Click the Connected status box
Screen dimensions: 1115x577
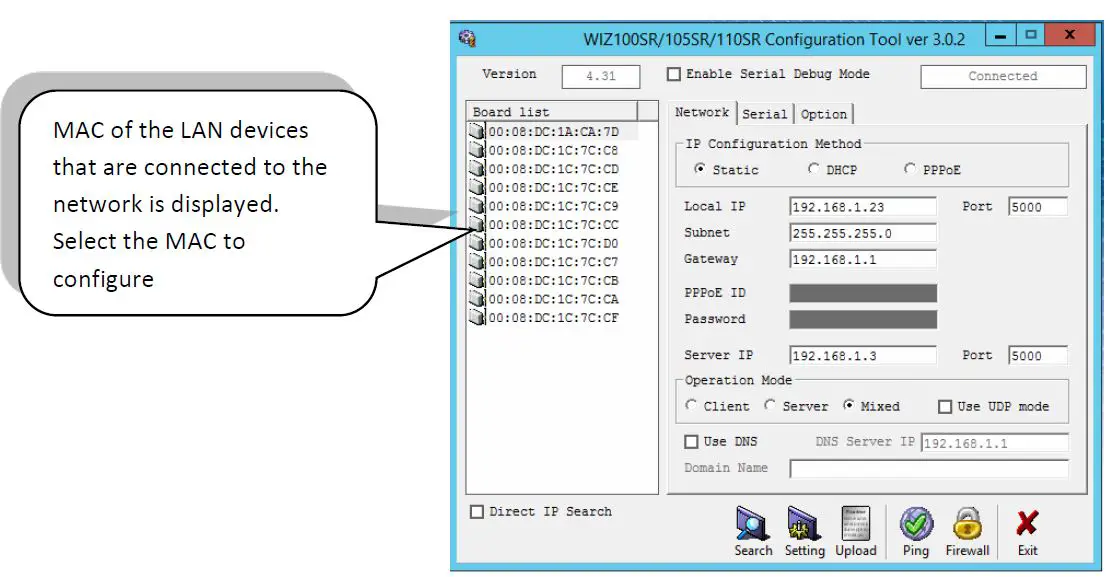pos(1003,76)
